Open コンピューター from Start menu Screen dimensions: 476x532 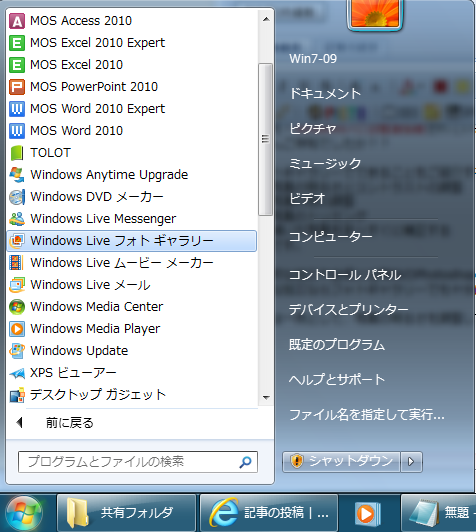[330, 236]
